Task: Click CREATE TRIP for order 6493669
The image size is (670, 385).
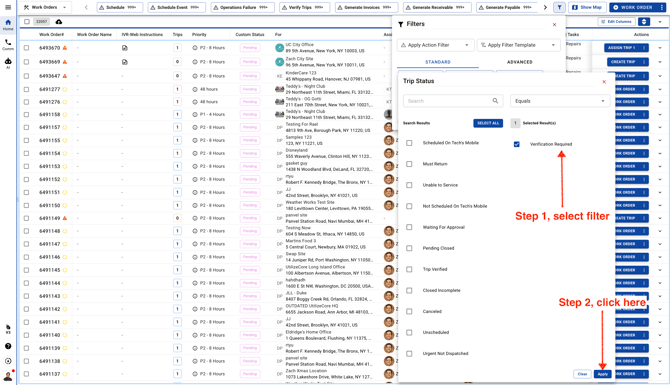Action: [623, 62]
